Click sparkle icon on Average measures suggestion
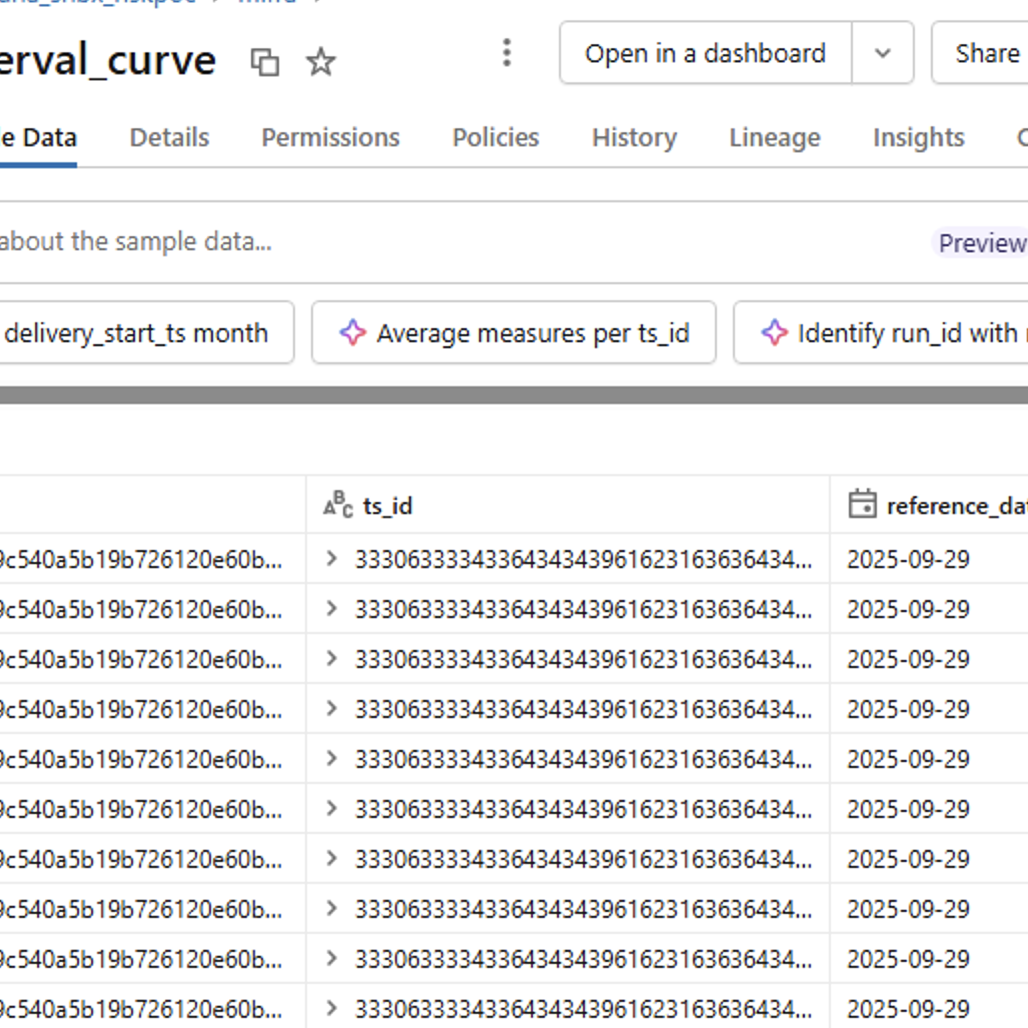The image size is (1028, 1028). coord(352,333)
